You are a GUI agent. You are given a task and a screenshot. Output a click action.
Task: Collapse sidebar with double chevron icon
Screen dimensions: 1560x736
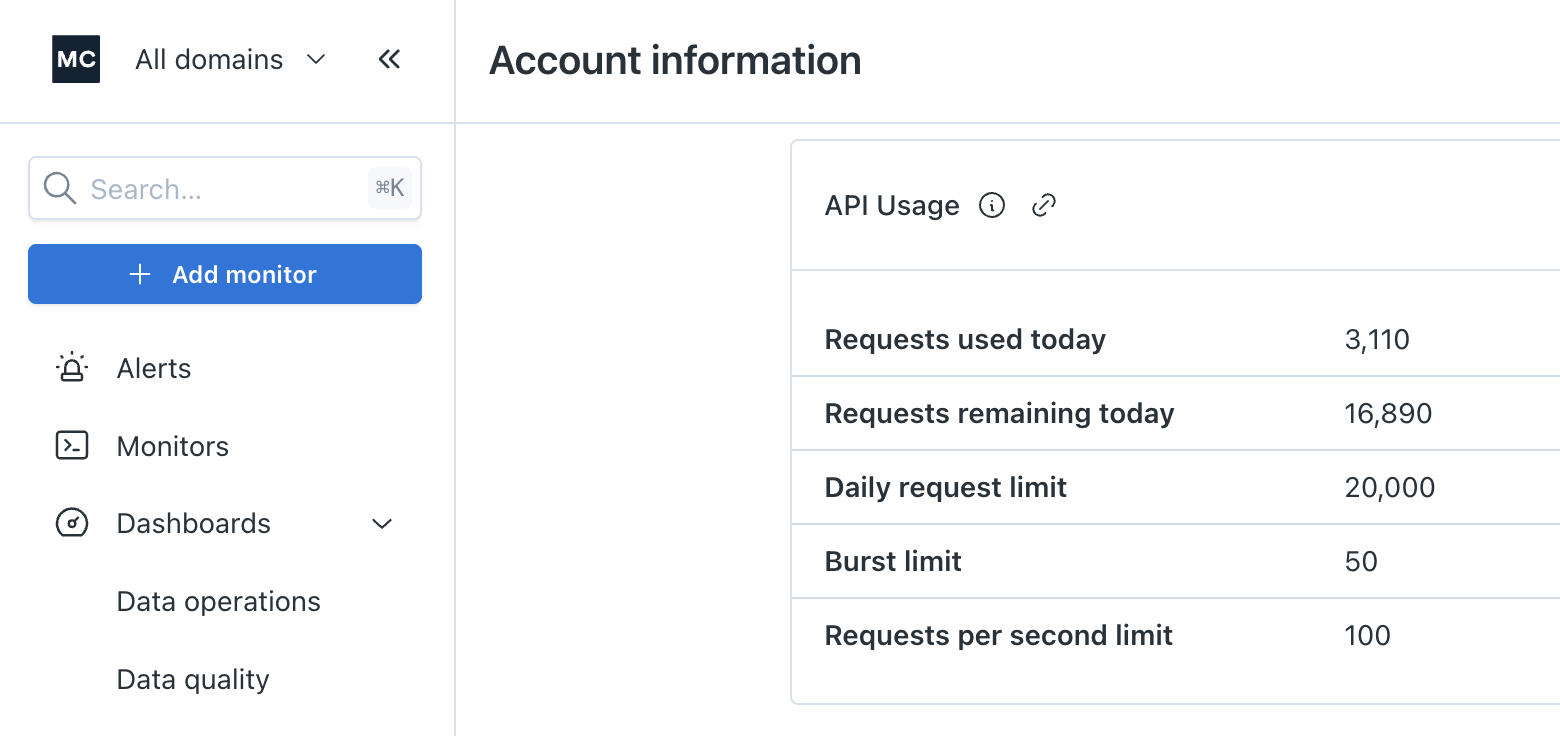coord(389,60)
